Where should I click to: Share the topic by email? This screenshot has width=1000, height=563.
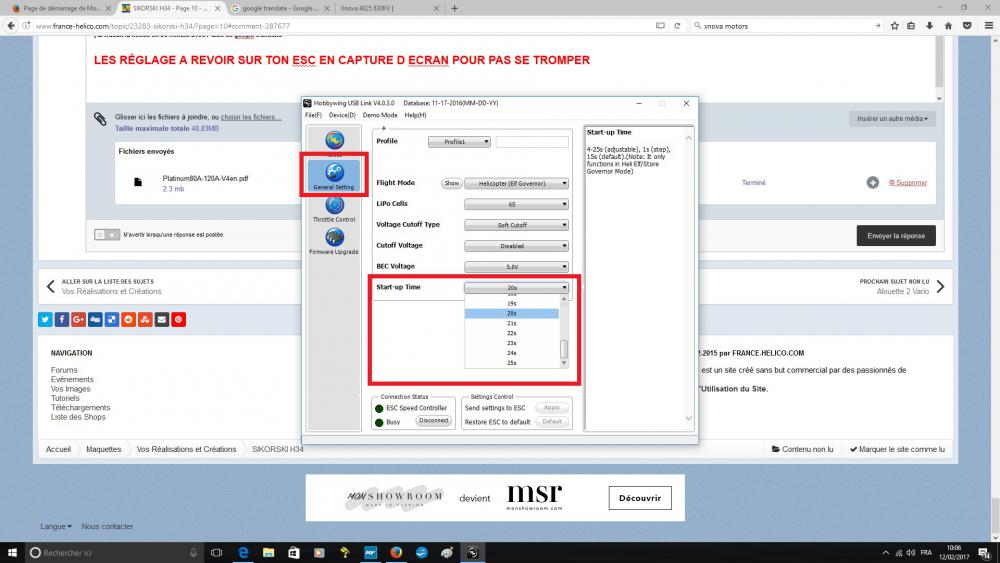pyautogui.click(x=162, y=319)
